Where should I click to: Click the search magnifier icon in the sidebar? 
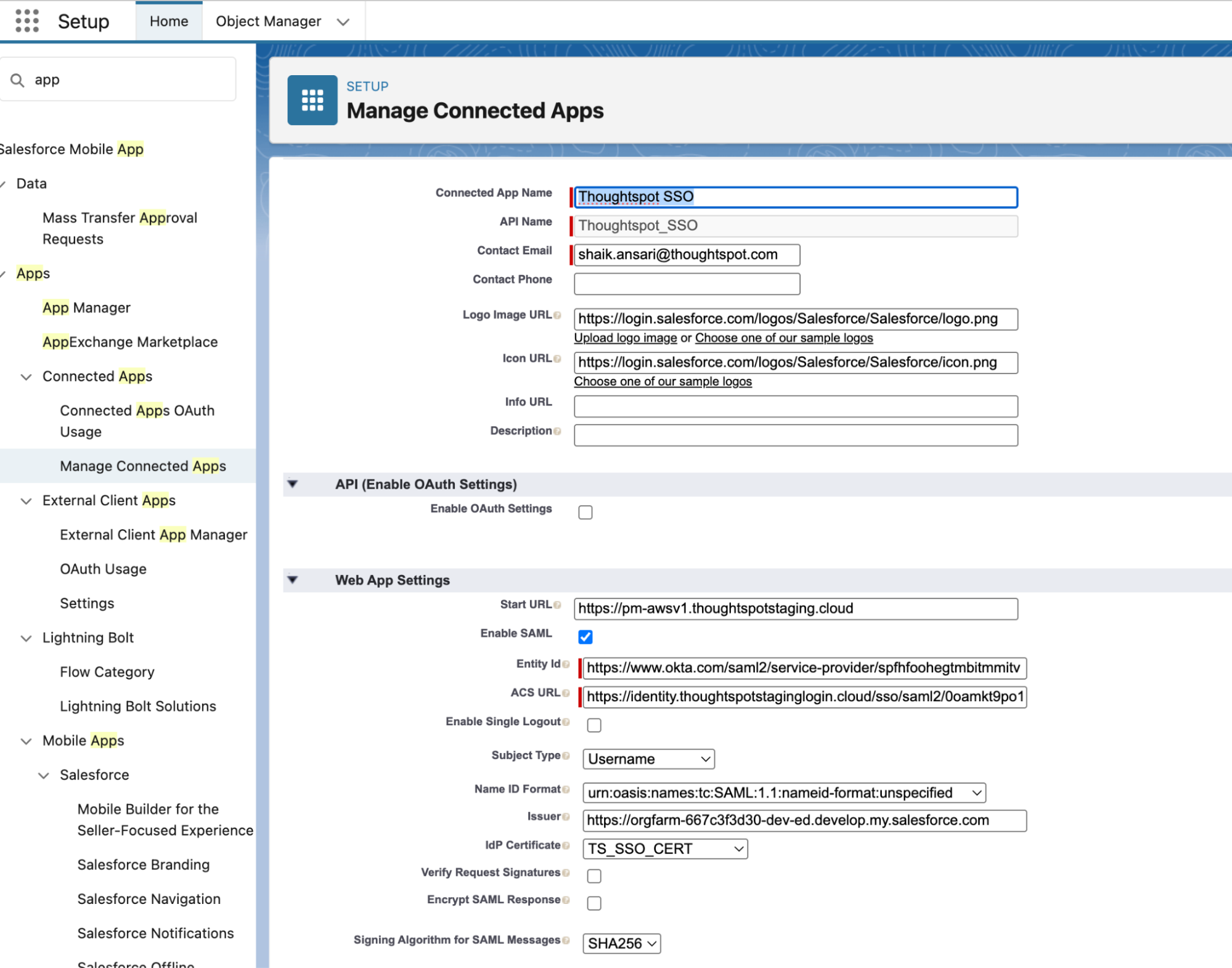point(17,79)
